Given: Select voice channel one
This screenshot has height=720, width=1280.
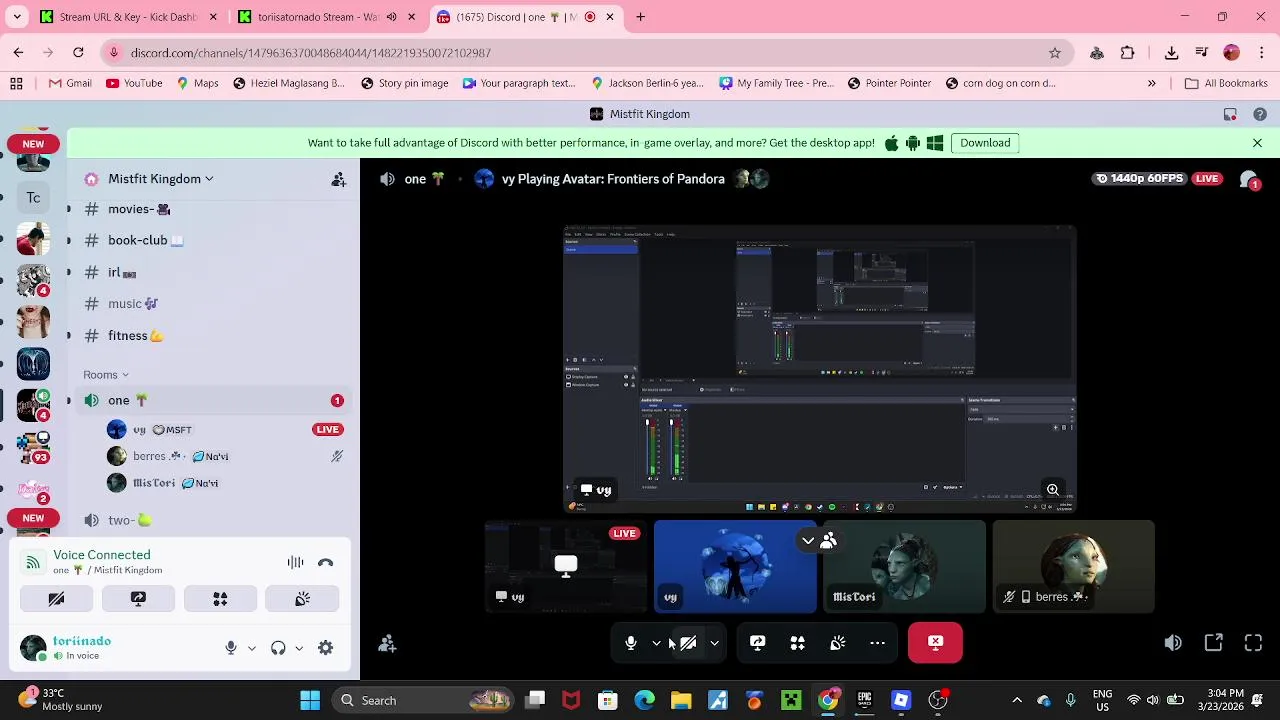Looking at the screenshot, I should click(215, 401).
